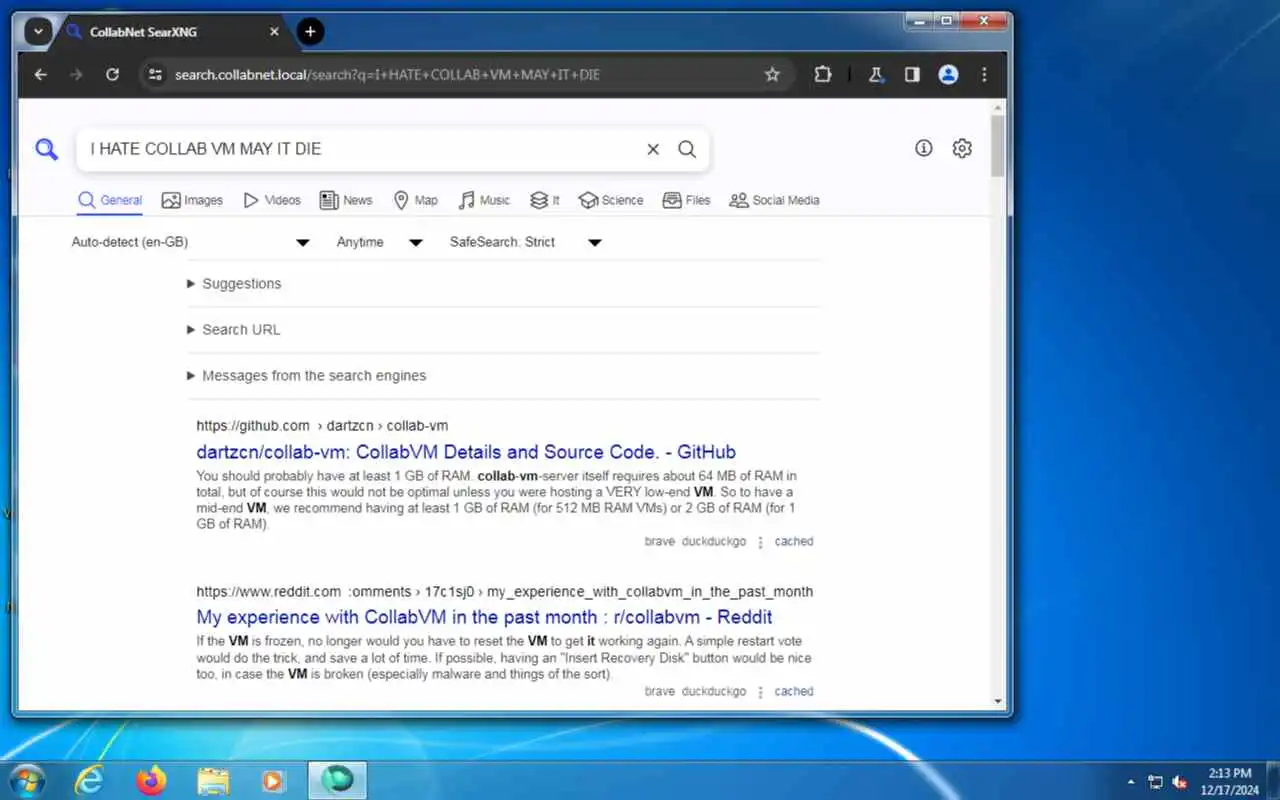Image resolution: width=1280 pixels, height=800 pixels.
Task: Show hidden system tray icons
Action: [x=1131, y=782]
